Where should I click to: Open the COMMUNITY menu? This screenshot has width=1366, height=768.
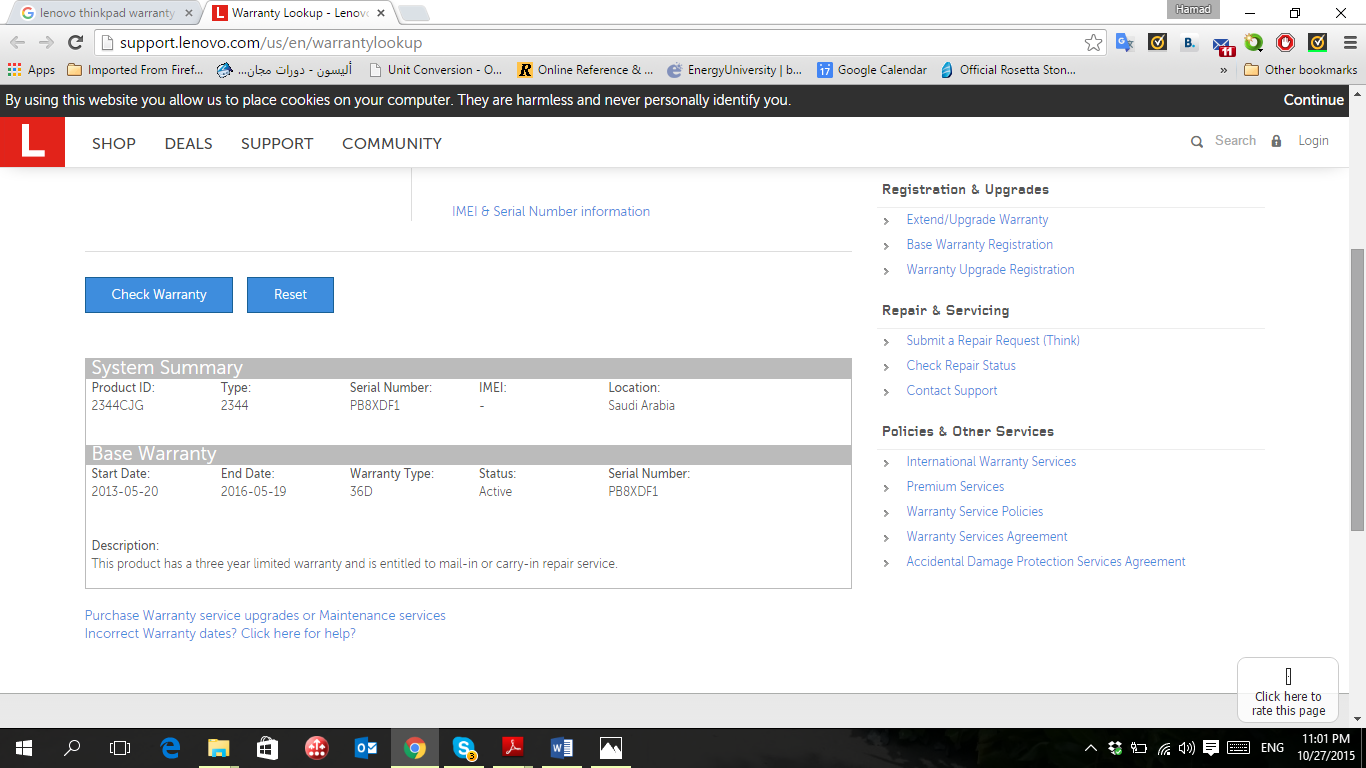[392, 143]
